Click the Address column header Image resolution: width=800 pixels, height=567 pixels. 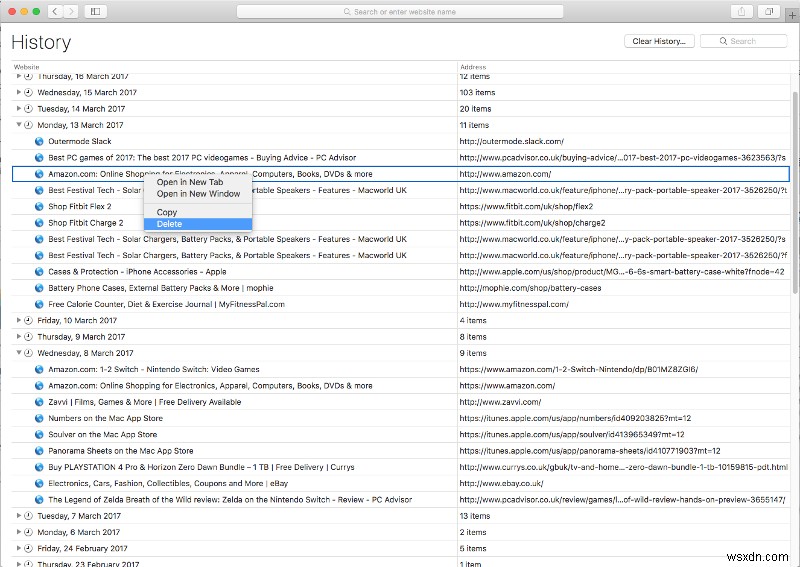(473, 67)
